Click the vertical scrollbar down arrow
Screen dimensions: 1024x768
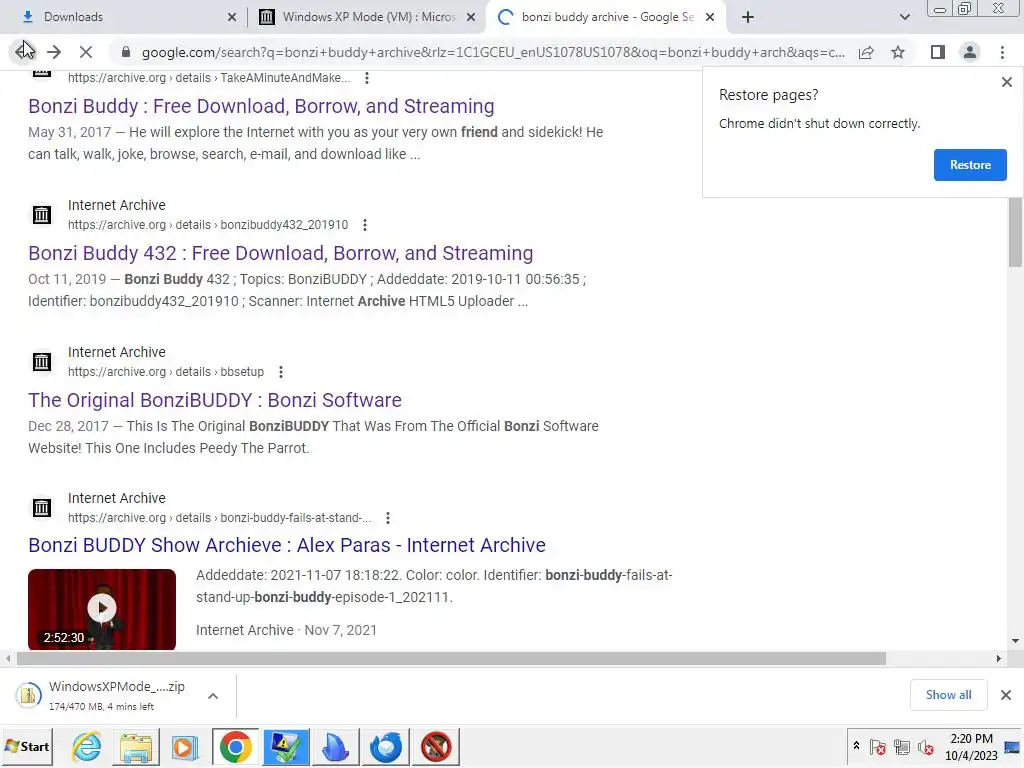[1015, 641]
